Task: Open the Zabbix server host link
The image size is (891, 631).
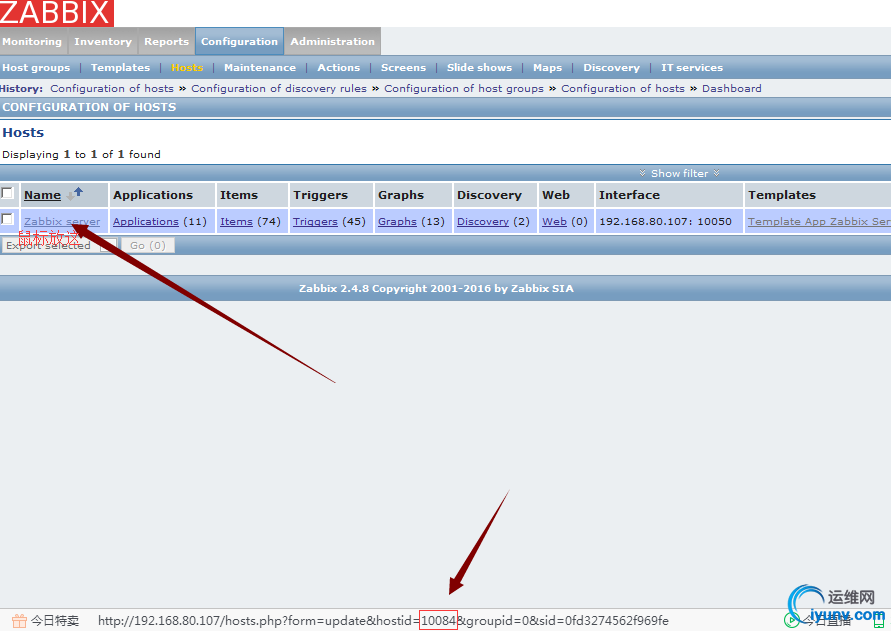Action: [62, 222]
